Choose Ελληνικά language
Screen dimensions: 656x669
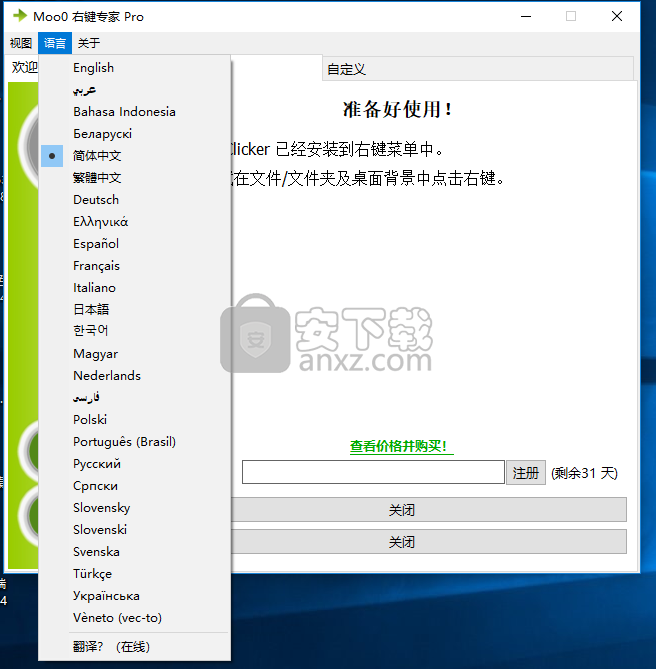coord(135,222)
